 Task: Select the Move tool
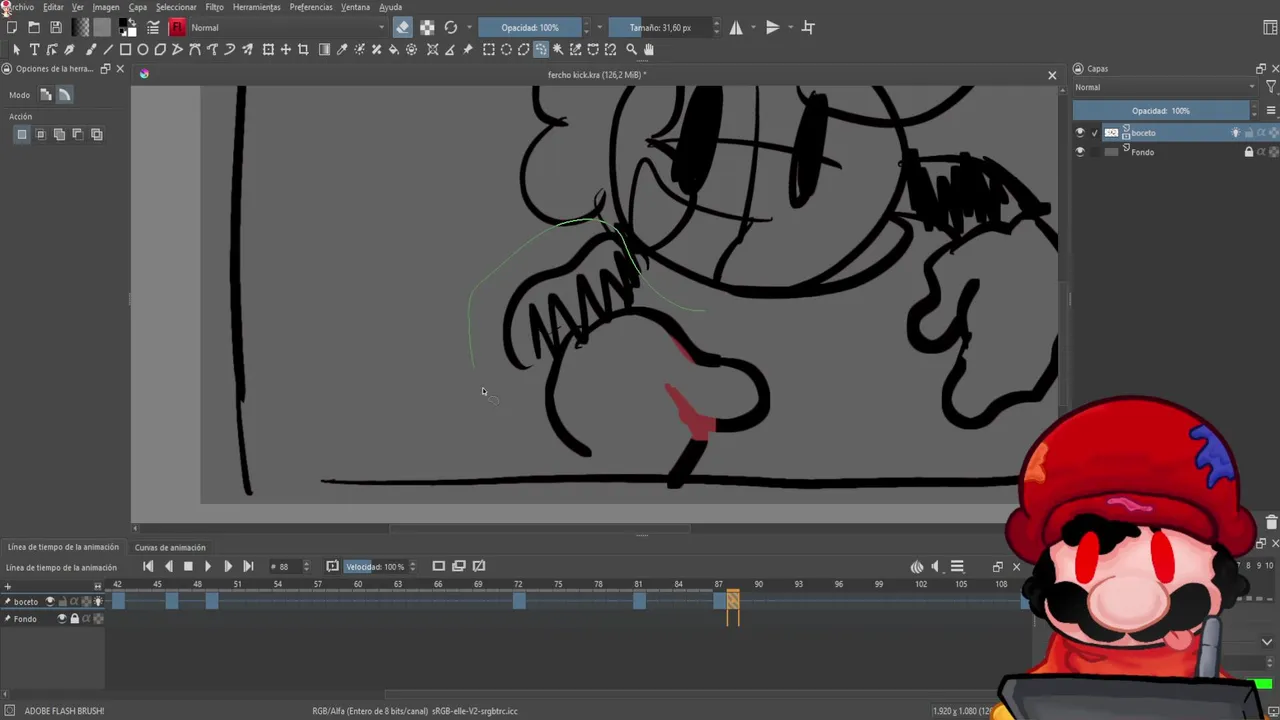tap(285, 49)
